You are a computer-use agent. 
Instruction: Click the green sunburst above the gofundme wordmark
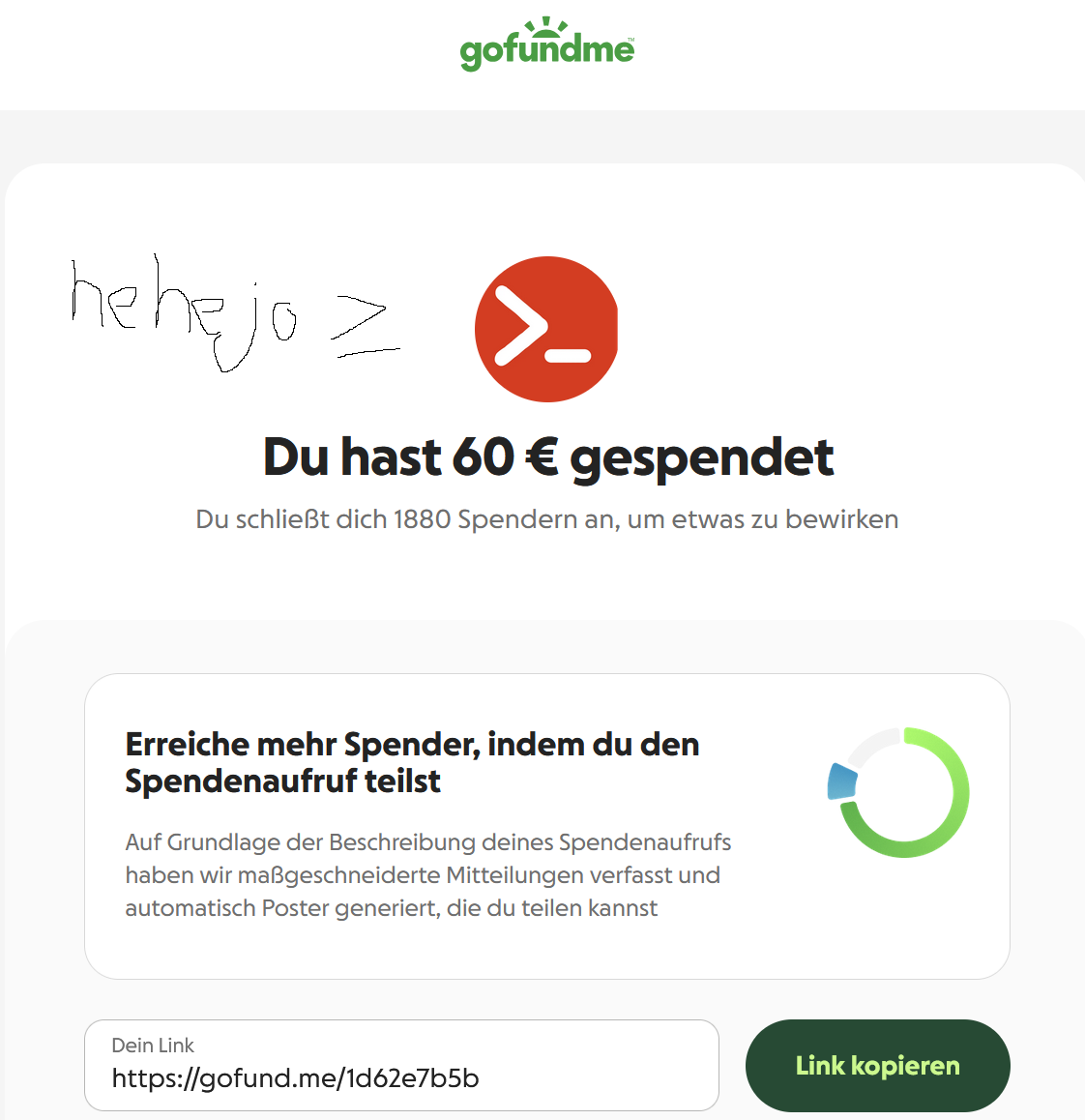pyautogui.click(x=546, y=27)
